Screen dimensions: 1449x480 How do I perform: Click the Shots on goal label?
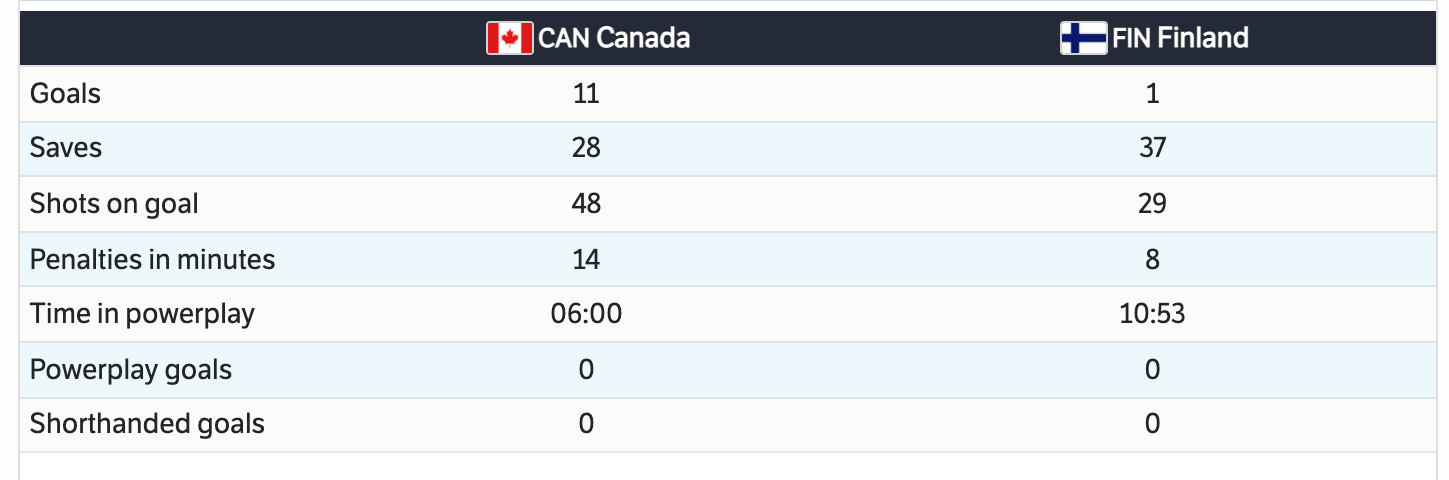tap(114, 204)
